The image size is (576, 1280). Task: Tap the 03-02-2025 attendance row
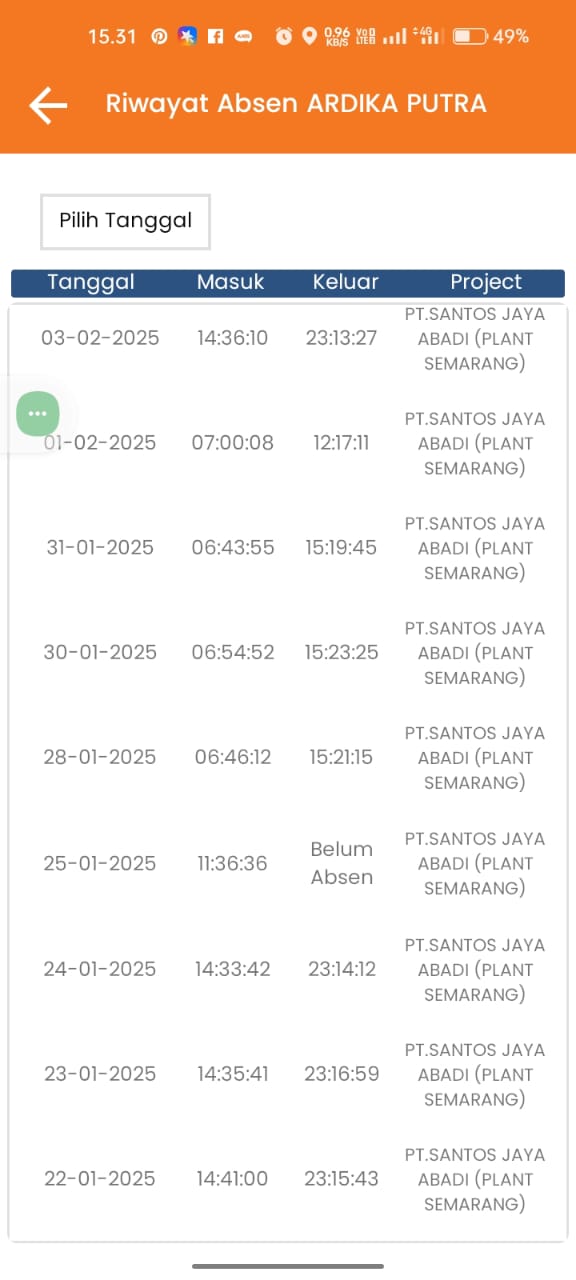pyautogui.click(x=288, y=338)
